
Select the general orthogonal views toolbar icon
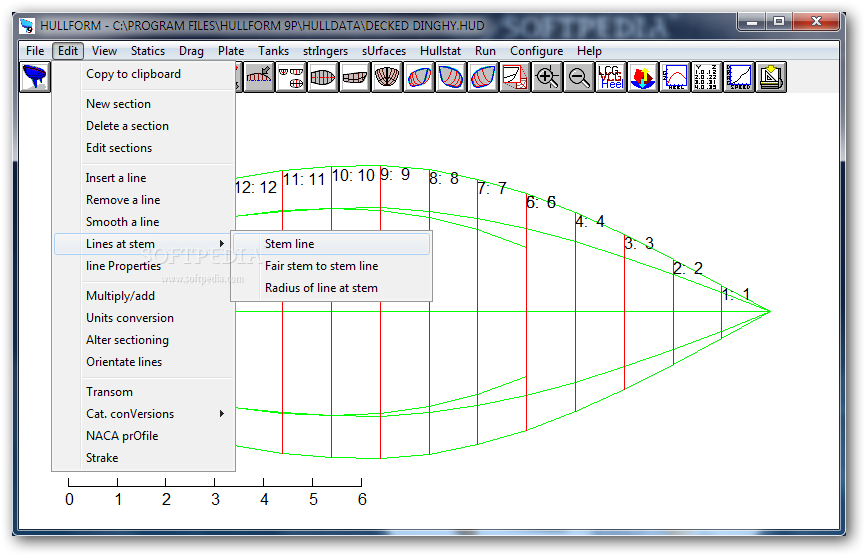tap(291, 77)
